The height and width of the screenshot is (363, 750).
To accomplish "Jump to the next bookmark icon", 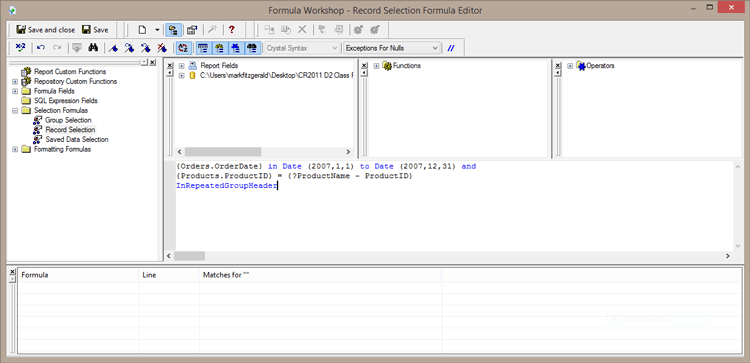I will click(x=129, y=47).
